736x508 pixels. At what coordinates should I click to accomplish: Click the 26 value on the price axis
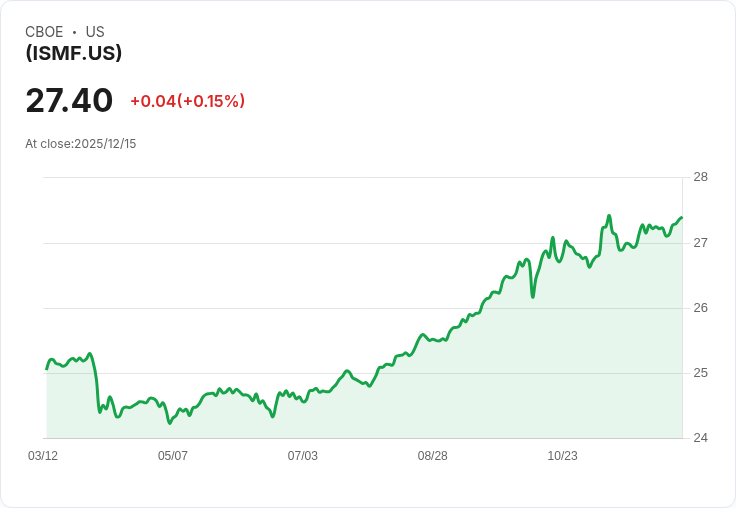pos(700,308)
